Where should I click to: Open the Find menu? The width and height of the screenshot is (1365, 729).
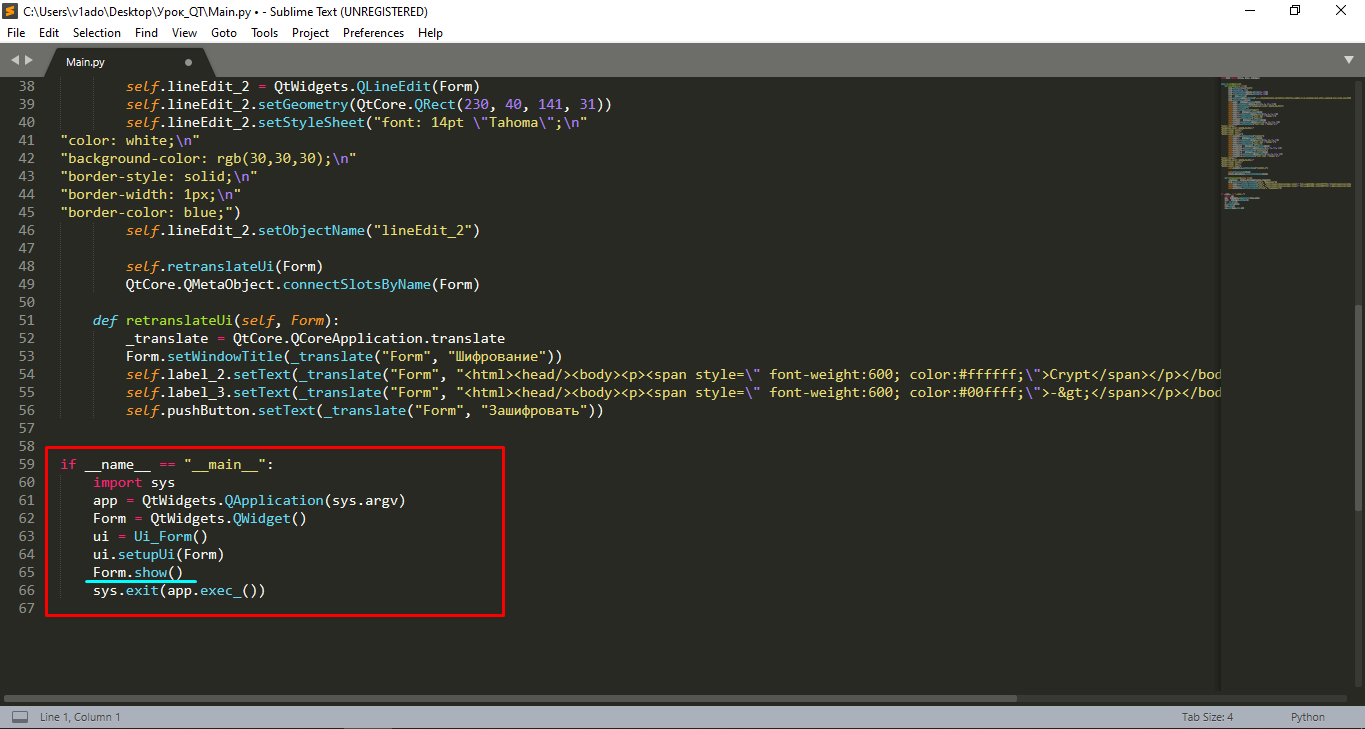pyautogui.click(x=146, y=32)
